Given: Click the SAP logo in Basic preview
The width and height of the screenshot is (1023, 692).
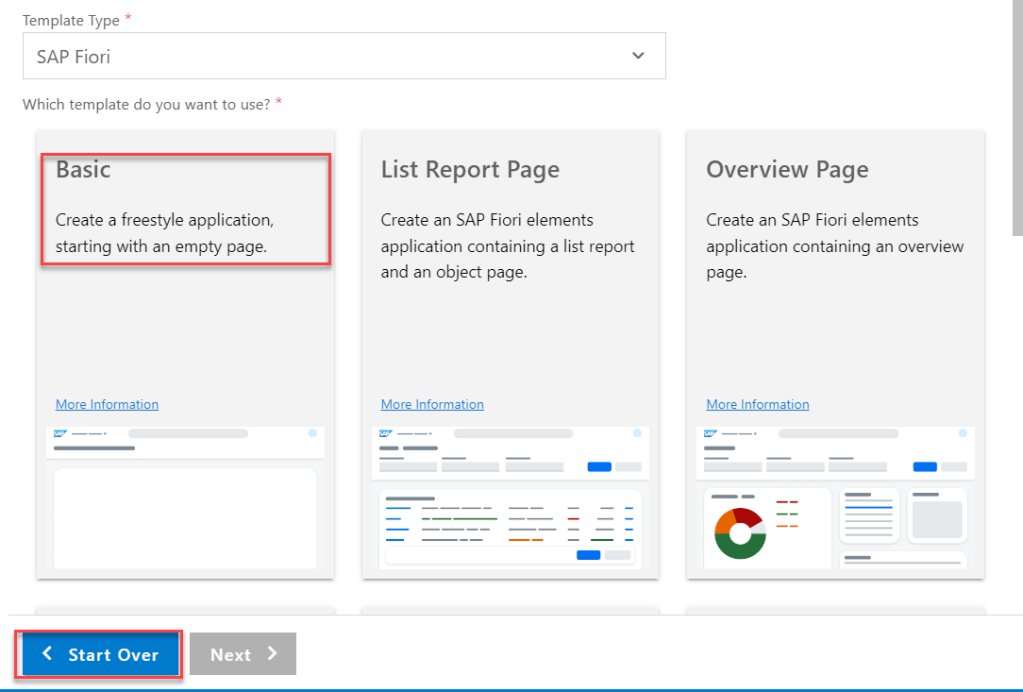Looking at the screenshot, I should [61, 434].
